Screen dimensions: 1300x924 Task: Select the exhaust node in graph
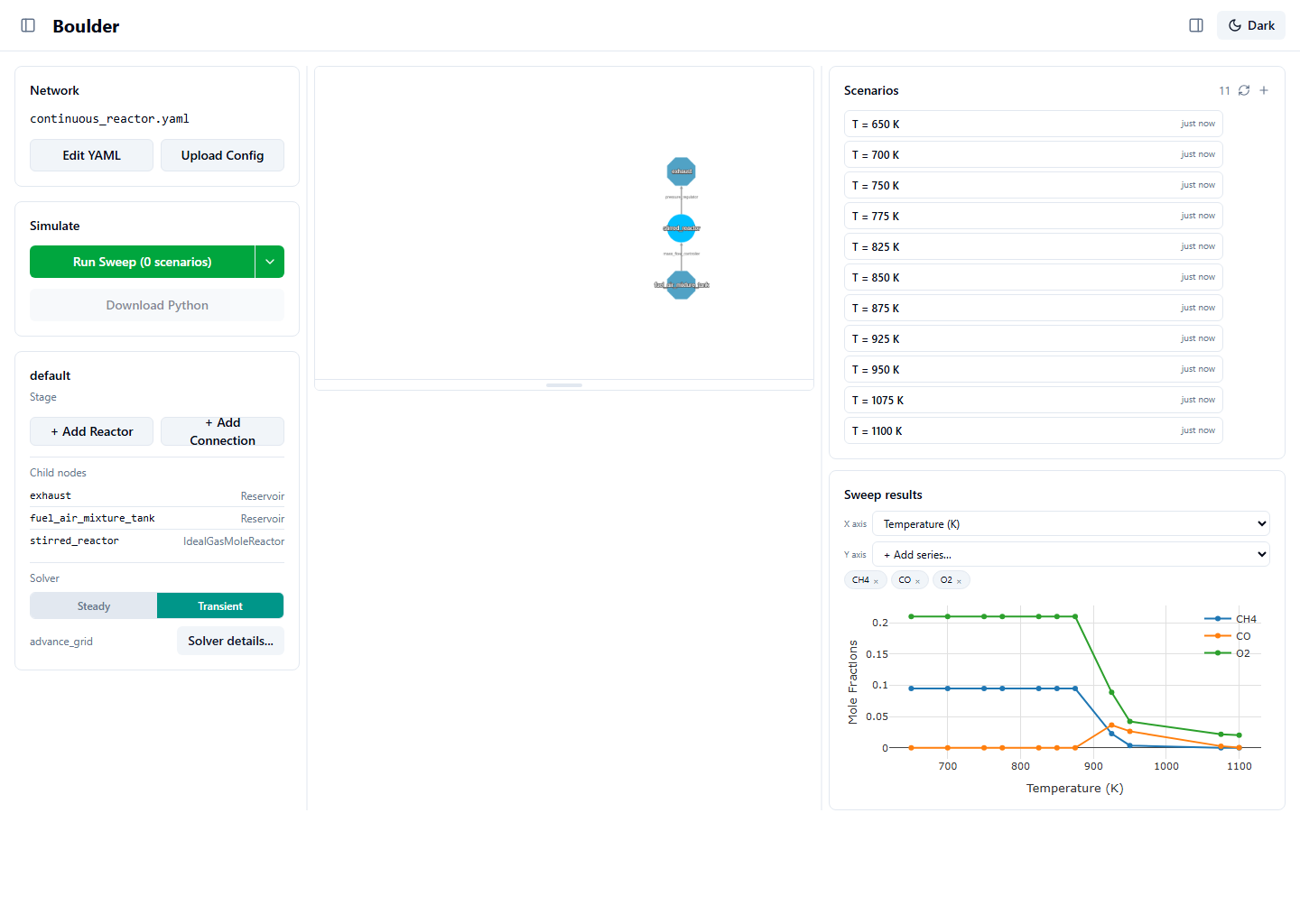click(682, 171)
